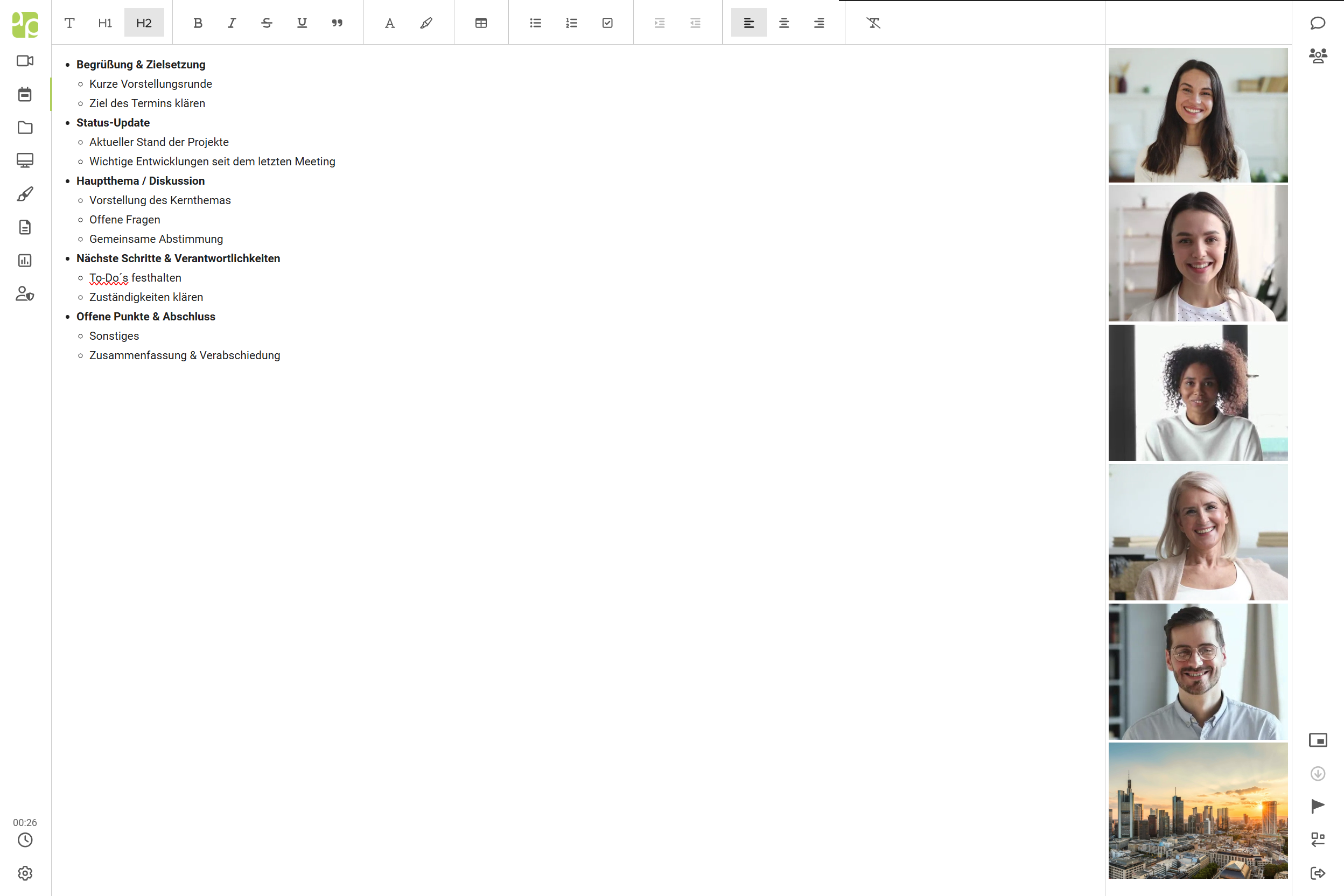Open the screen sharing monitor icon
This screenshot has width=1344, height=896.
coord(25,160)
